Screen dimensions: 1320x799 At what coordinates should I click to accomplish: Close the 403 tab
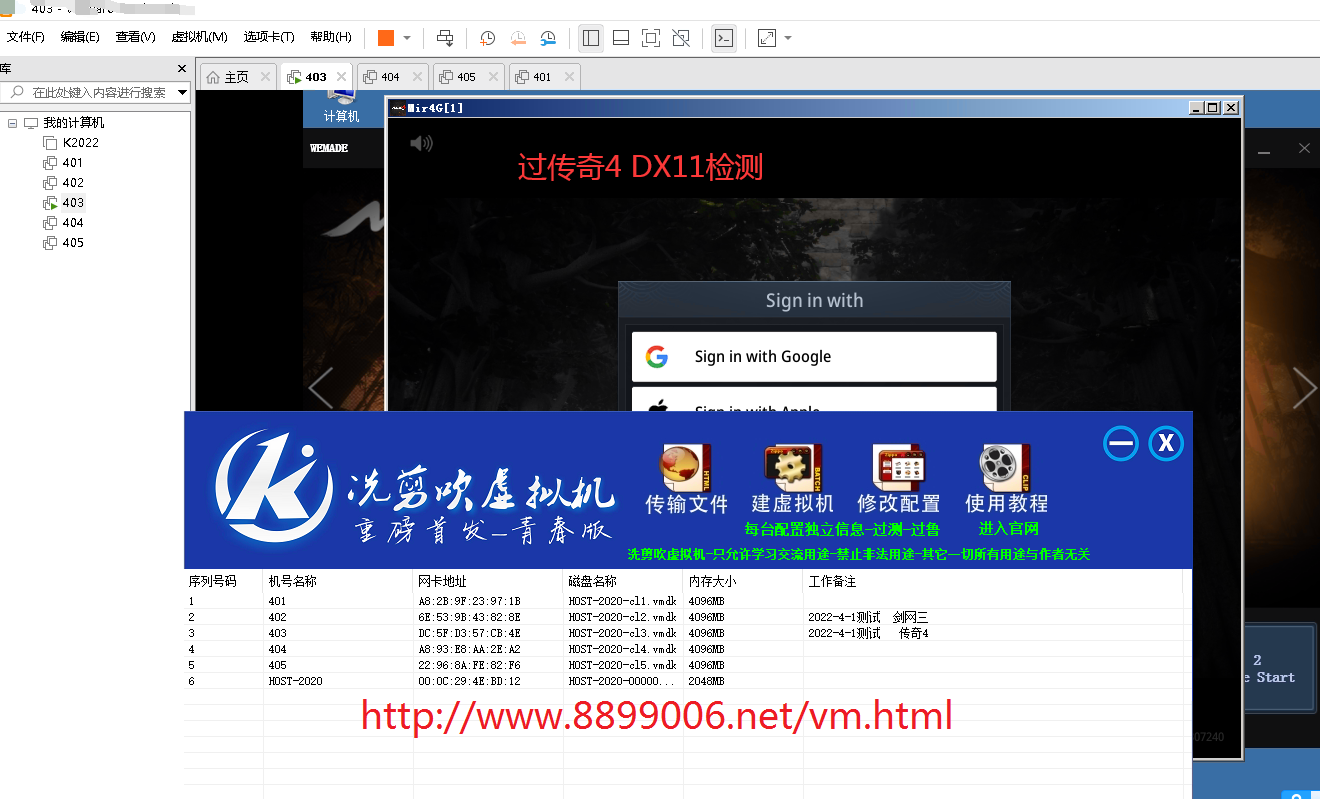click(x=341, y=76)
